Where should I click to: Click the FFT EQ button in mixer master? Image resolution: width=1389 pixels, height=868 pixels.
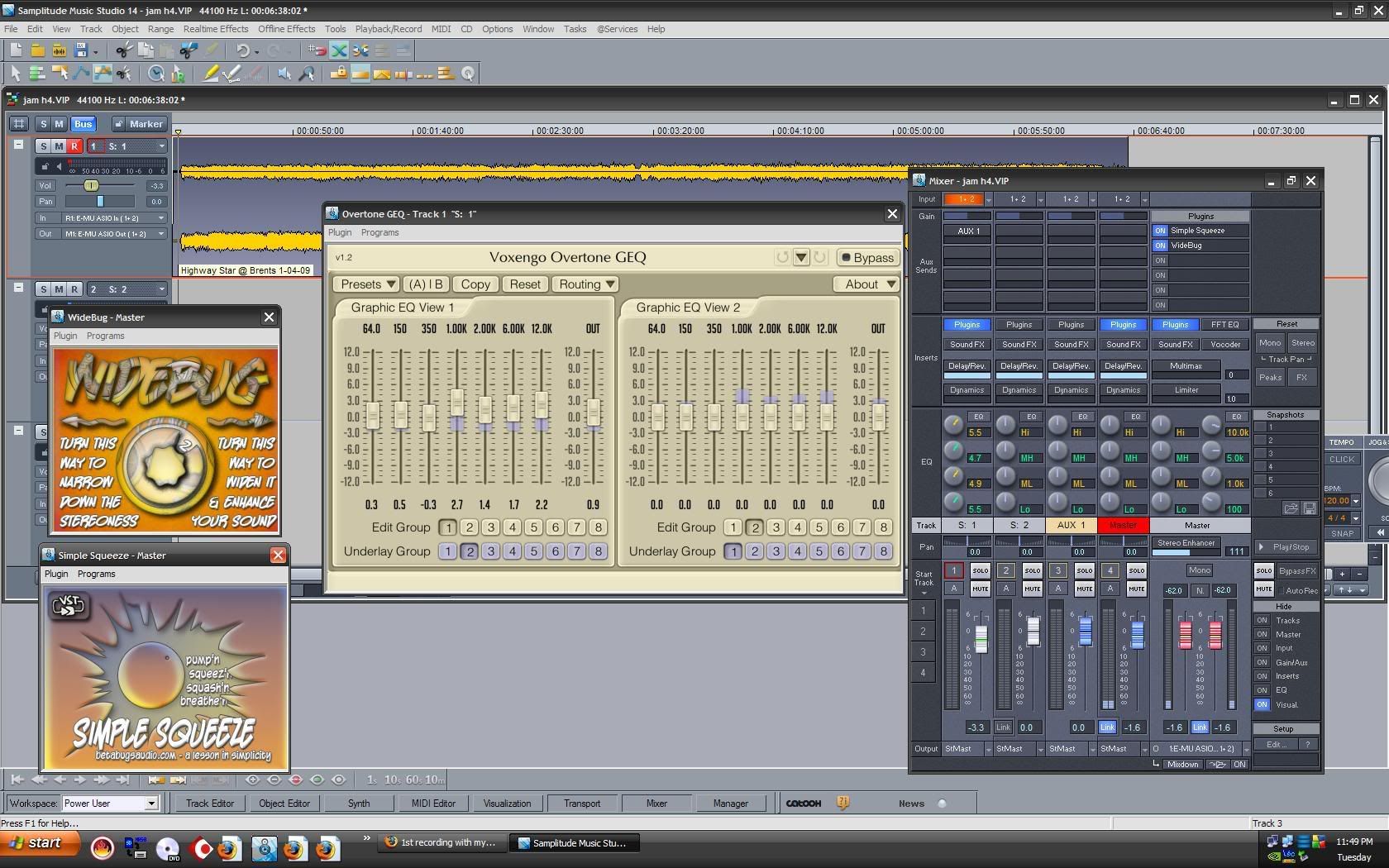click(x=1224, y=325)
